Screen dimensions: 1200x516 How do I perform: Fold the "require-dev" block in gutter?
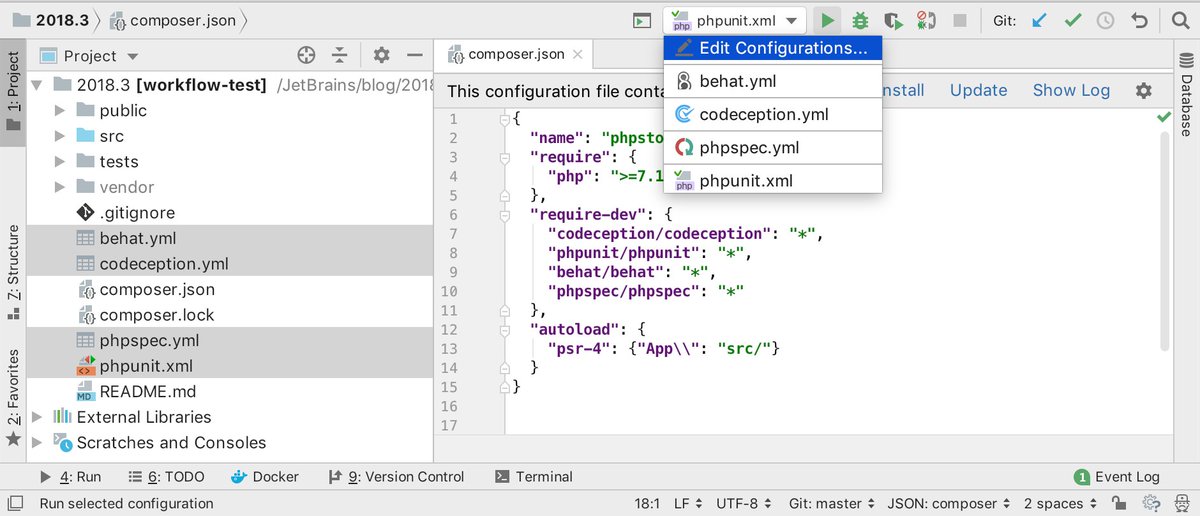coord(505,214)
